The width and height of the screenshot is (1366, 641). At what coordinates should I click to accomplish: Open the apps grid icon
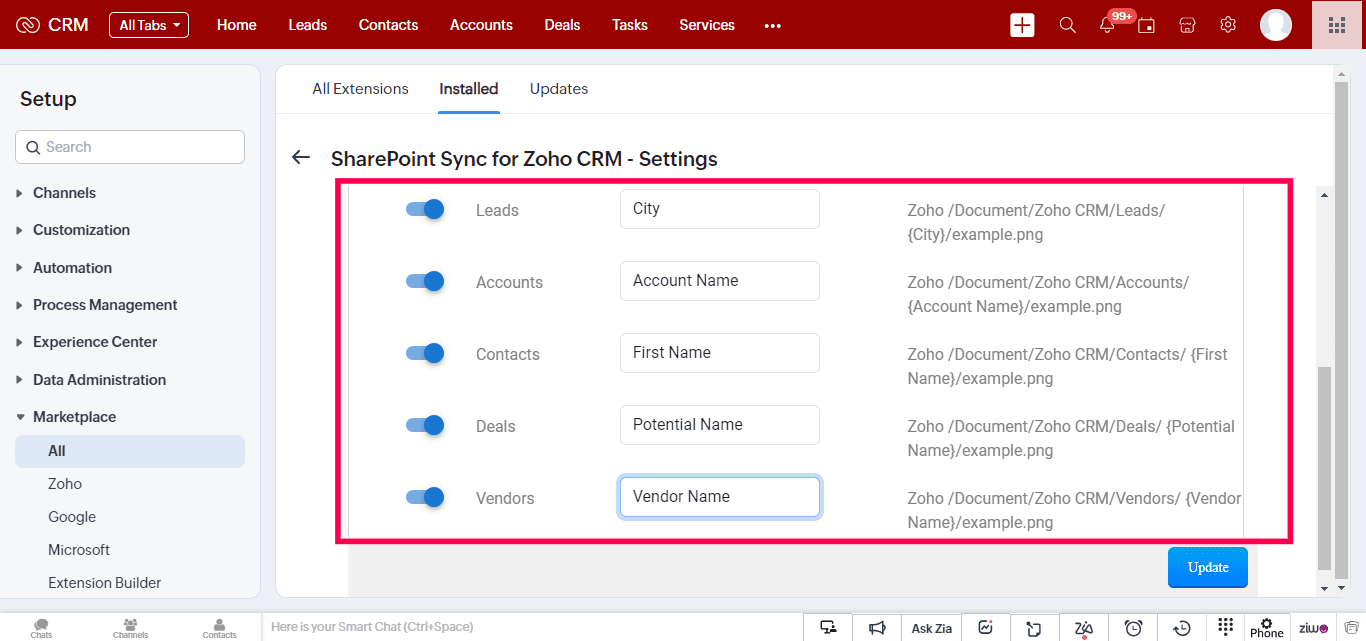1337,25
